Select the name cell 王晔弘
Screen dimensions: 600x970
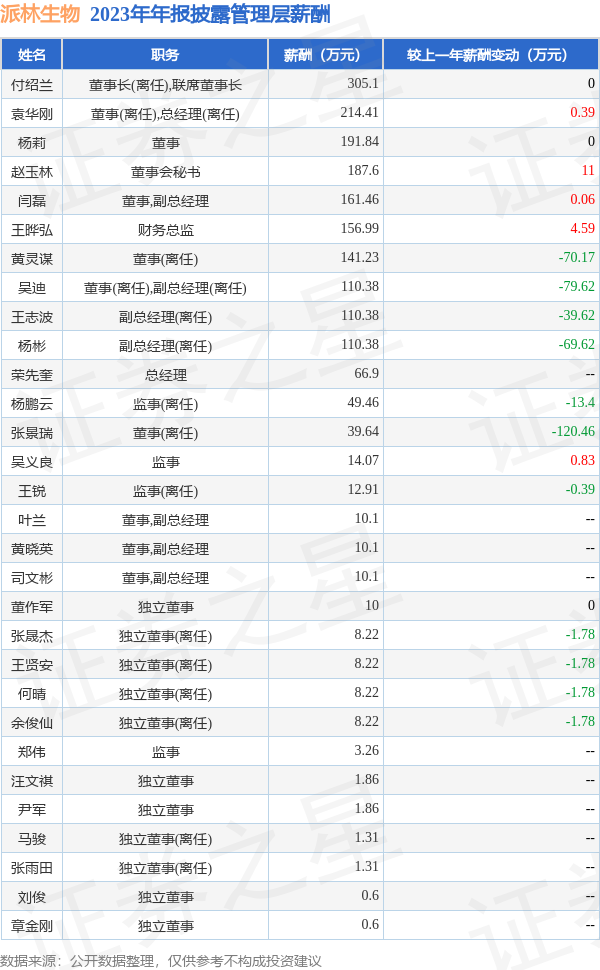32,230
